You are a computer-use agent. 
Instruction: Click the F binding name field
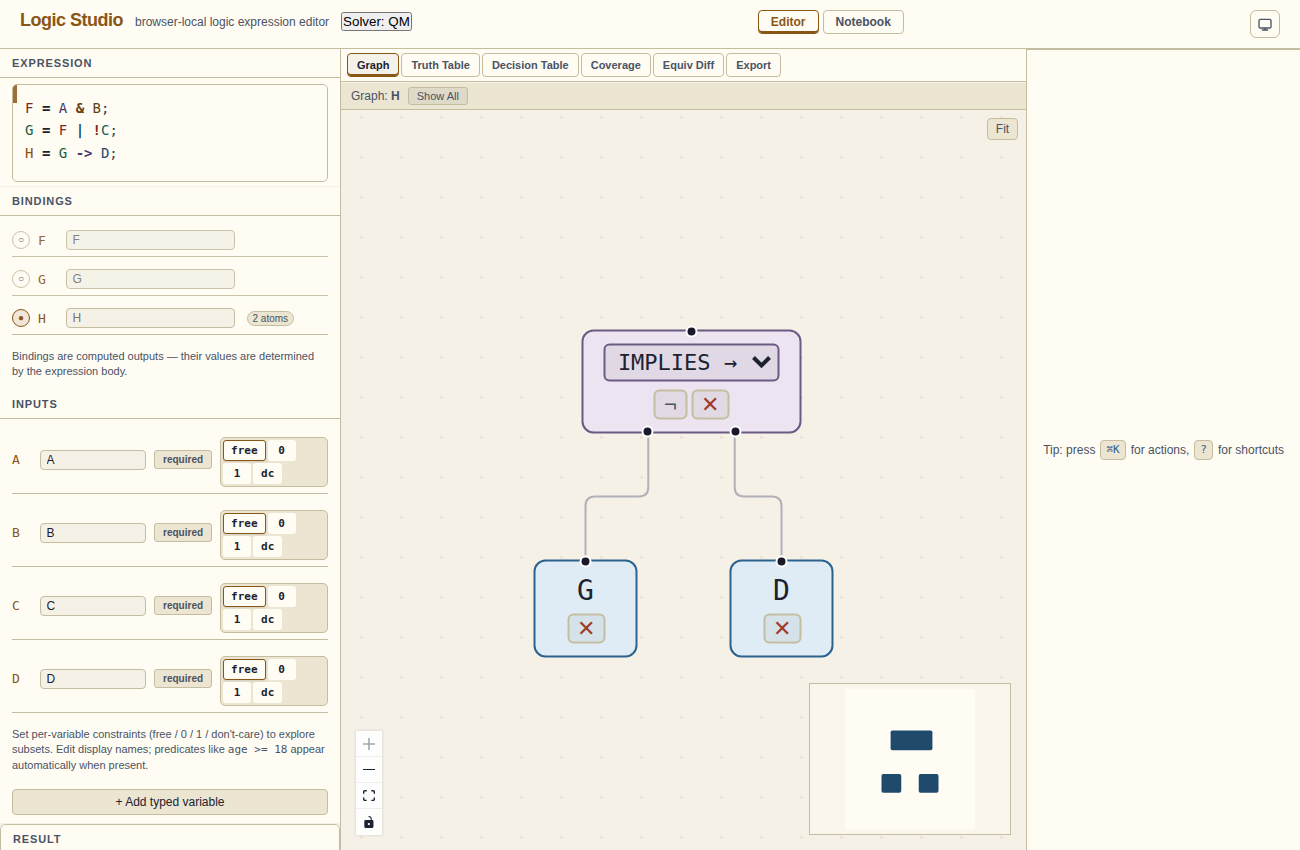tap(150, 240)
